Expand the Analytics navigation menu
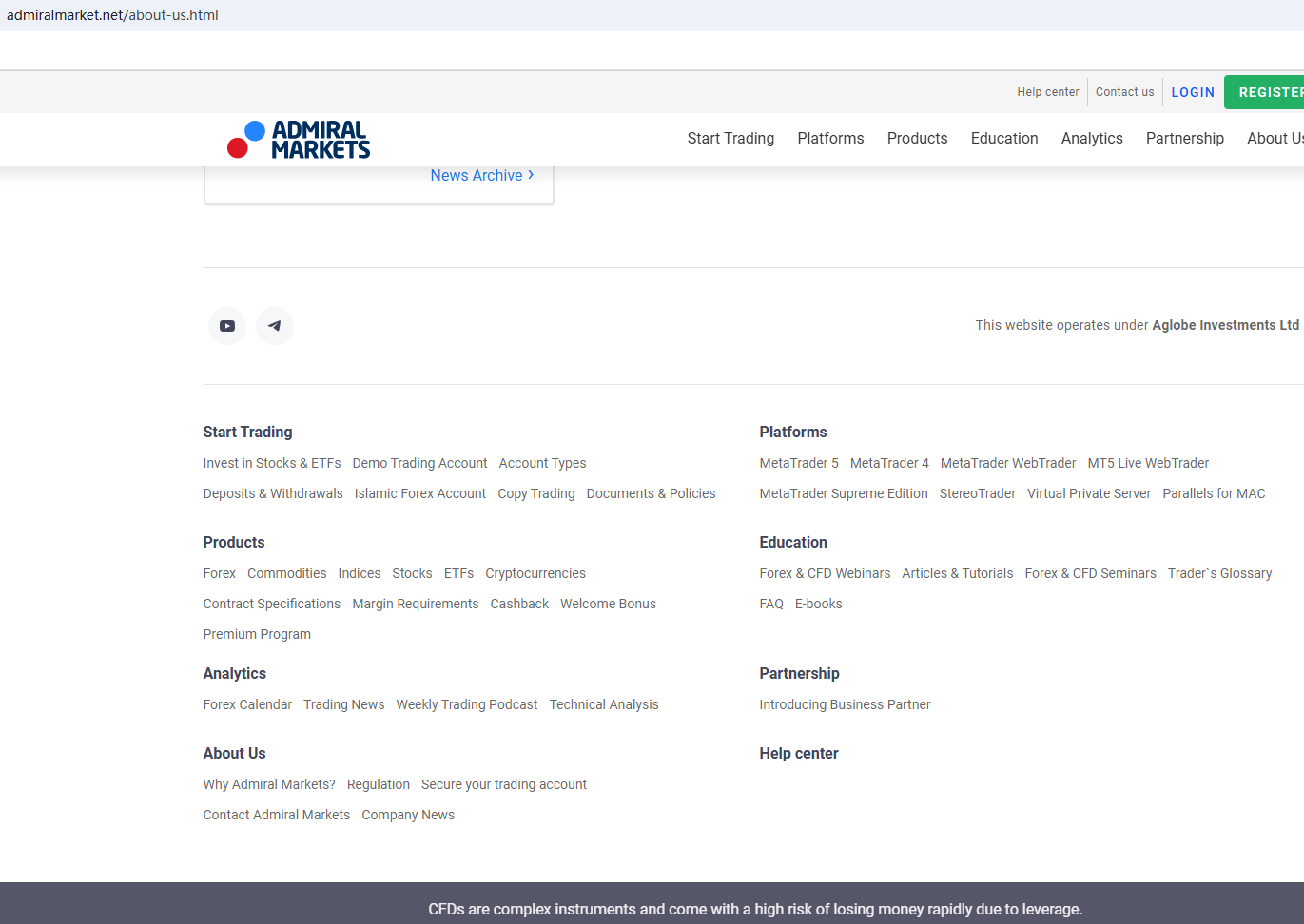Image resolution: width=1304 pixels, height=924 pixels. (x=1092, y=139)
